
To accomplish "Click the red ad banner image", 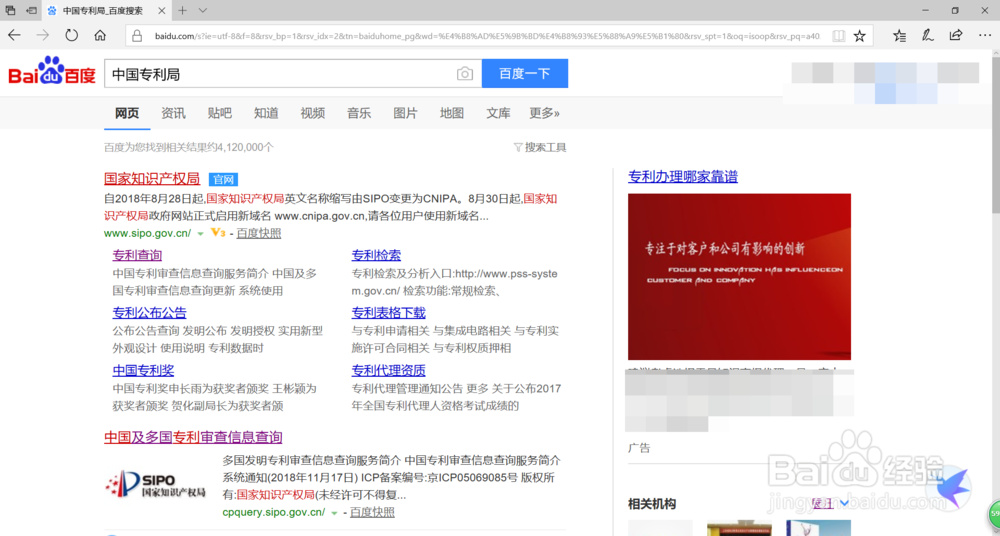I will click(739, 277).
